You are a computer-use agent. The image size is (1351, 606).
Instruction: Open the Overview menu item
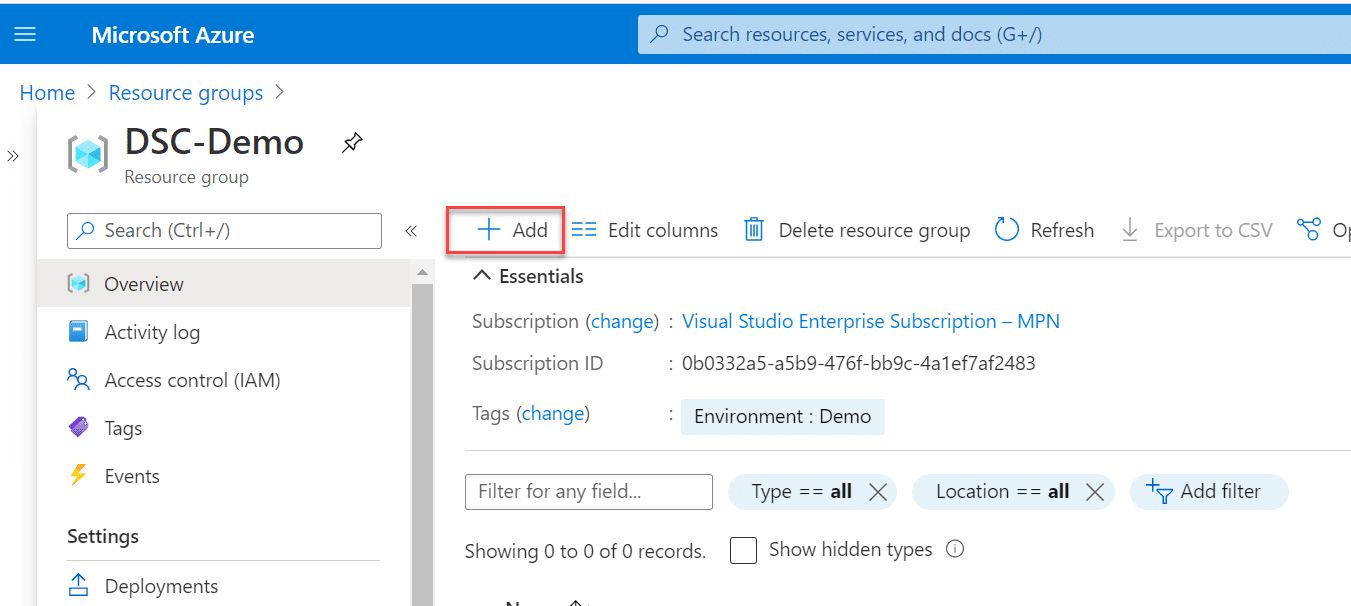[224, 284]
